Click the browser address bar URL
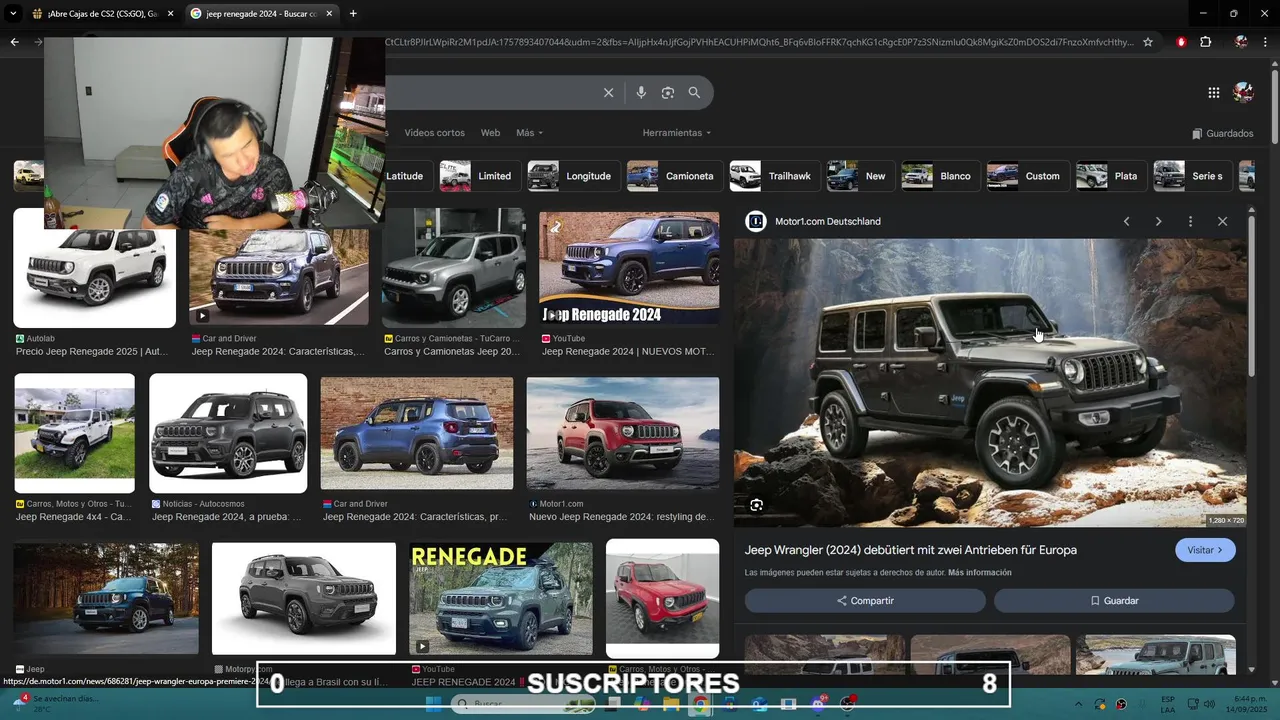Image resolution: width=1280 pixels, height=720 pixels. (760, 42)
